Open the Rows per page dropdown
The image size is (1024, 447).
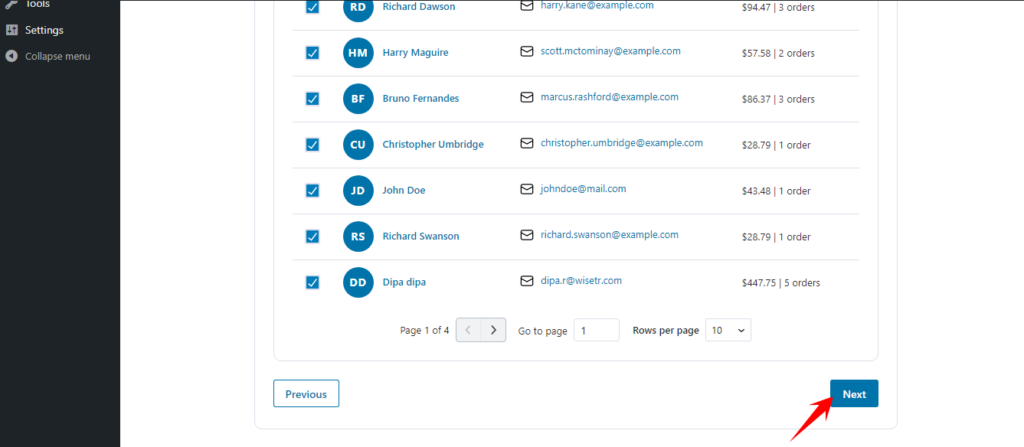[728, 331]
